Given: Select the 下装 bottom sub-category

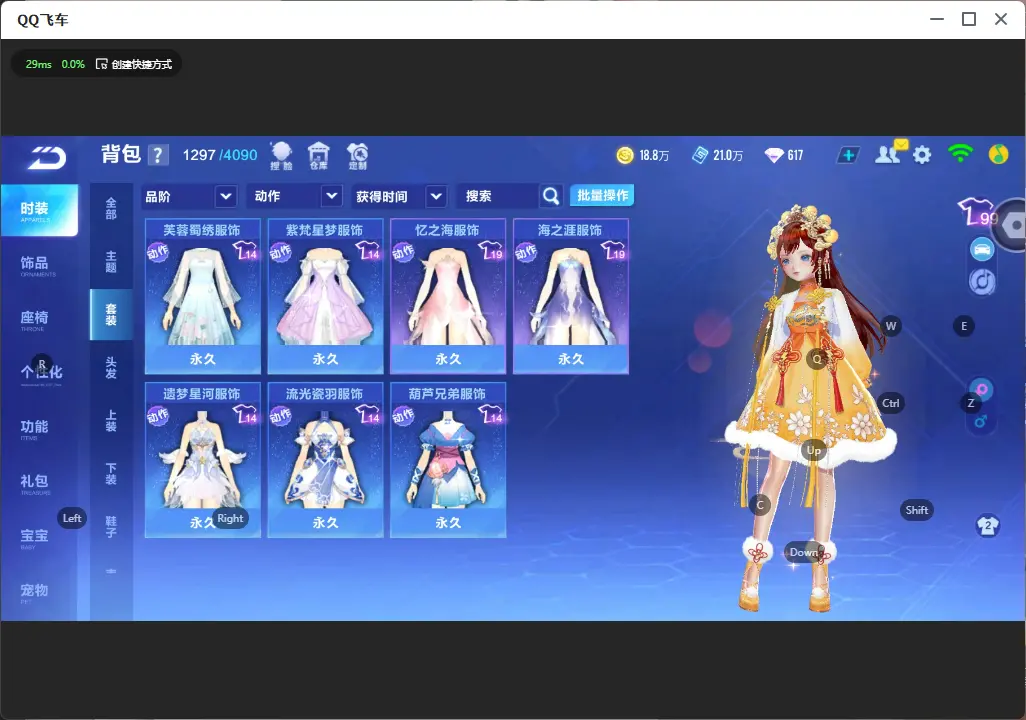Looking at the screenshot, I should coord(111,474).
